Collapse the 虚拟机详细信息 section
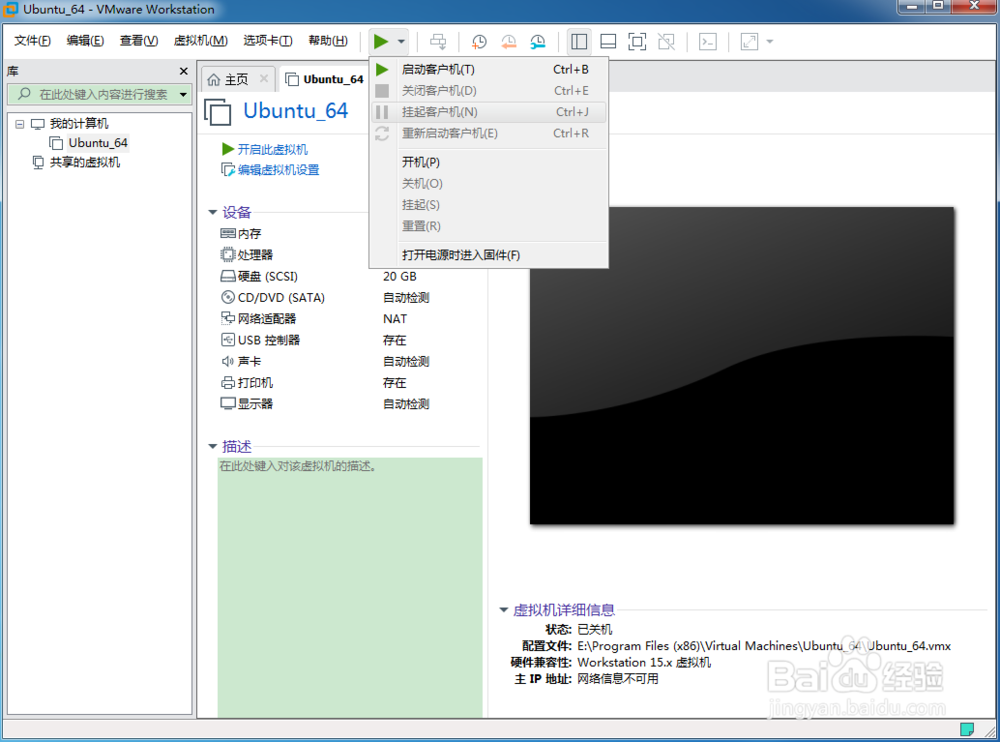The width and height of the screenshot is (1000, 742). pos(503,611)
